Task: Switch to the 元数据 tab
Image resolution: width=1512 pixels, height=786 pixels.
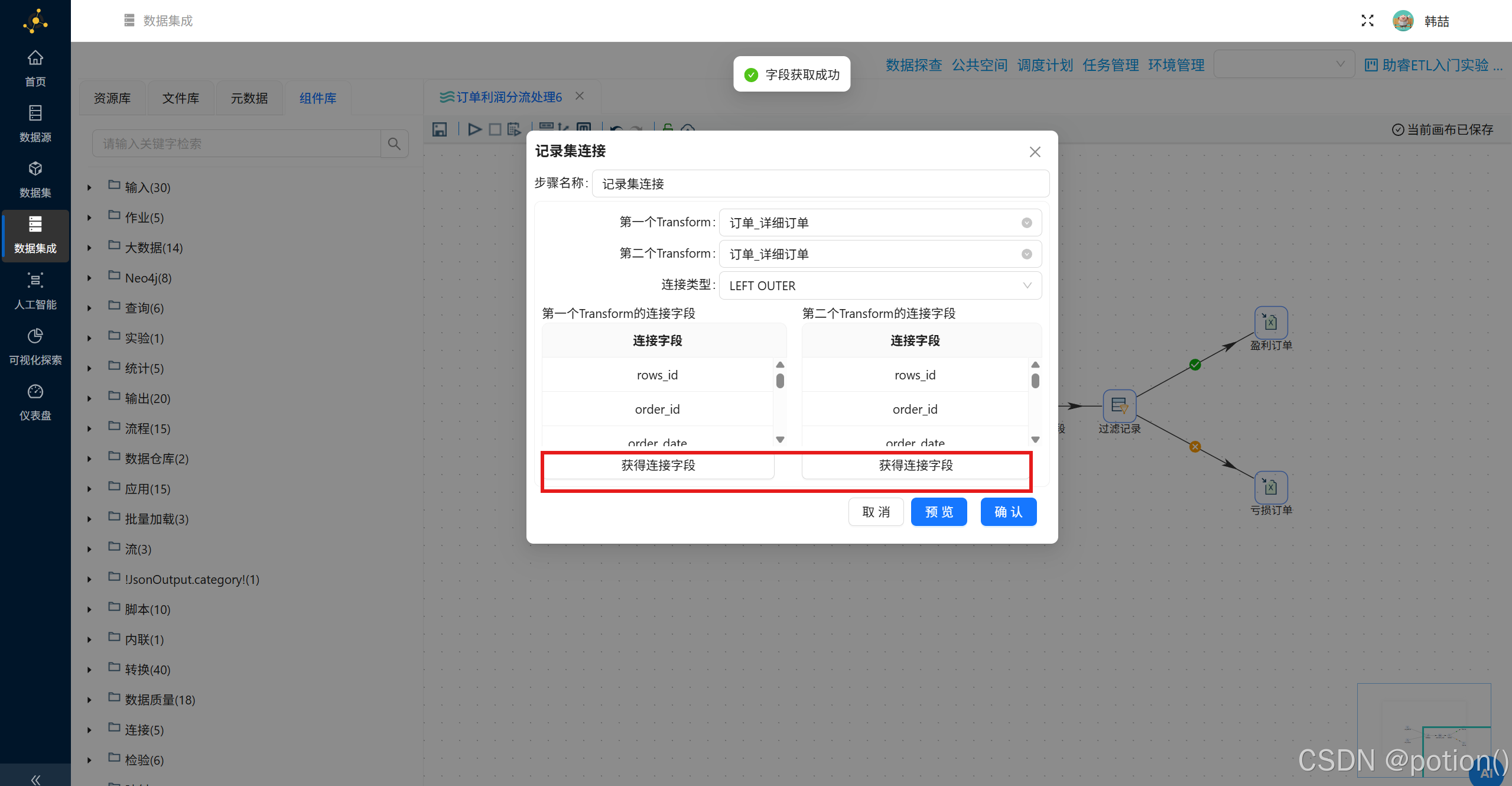Action: [x=249, y=98]
